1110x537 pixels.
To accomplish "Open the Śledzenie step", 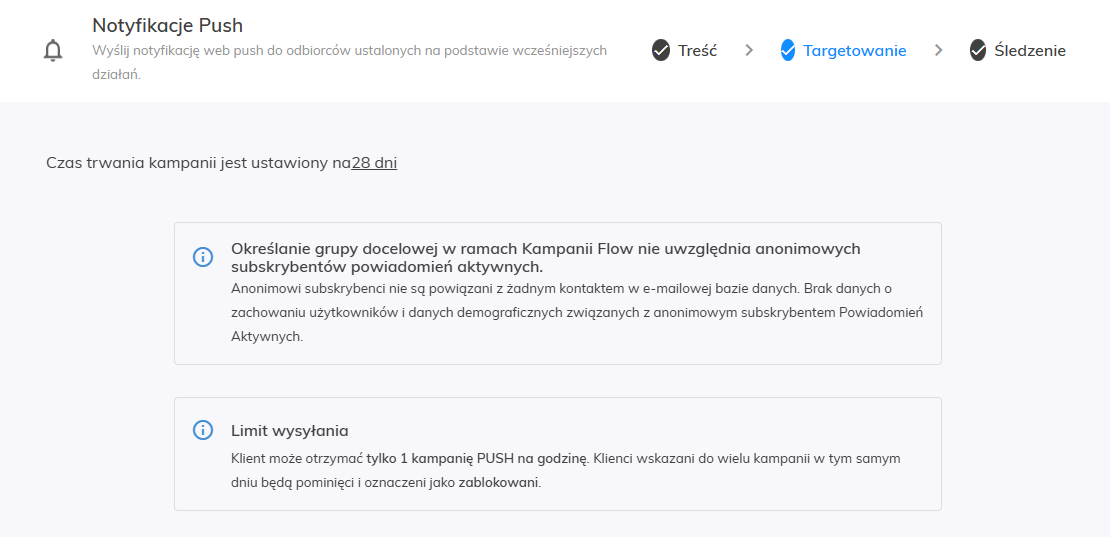I will tap(1030, 51).
